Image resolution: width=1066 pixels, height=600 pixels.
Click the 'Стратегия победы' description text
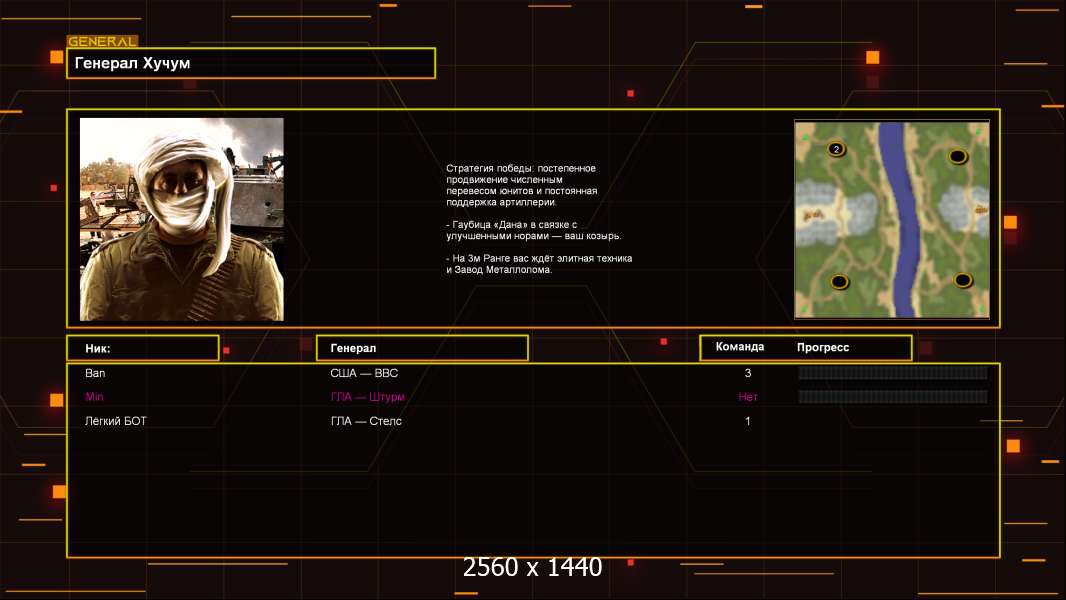pos(521,185)
